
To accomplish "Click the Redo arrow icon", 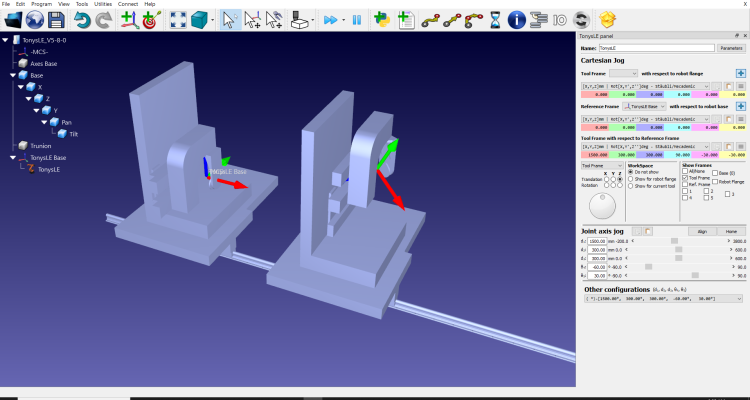I will coord(104,20).
